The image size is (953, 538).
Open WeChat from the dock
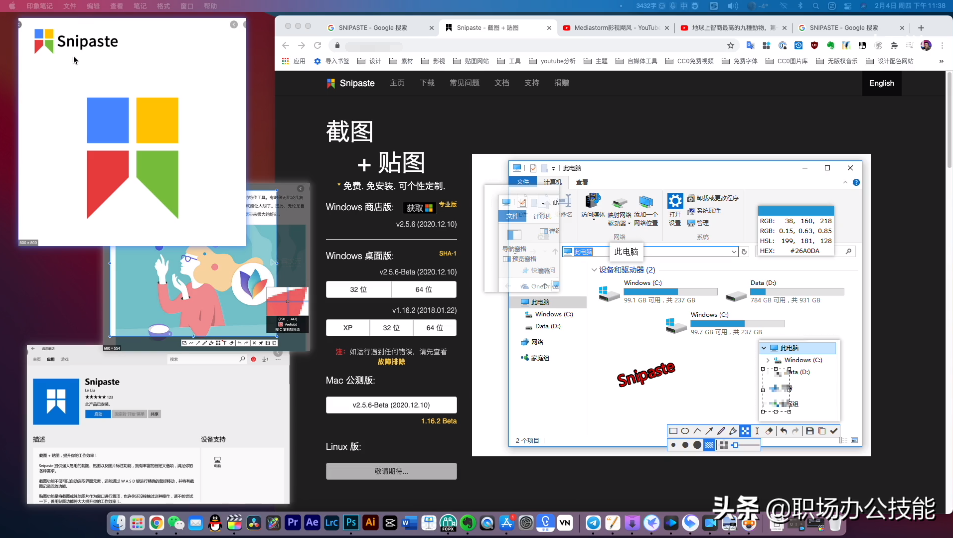point(176,523)
